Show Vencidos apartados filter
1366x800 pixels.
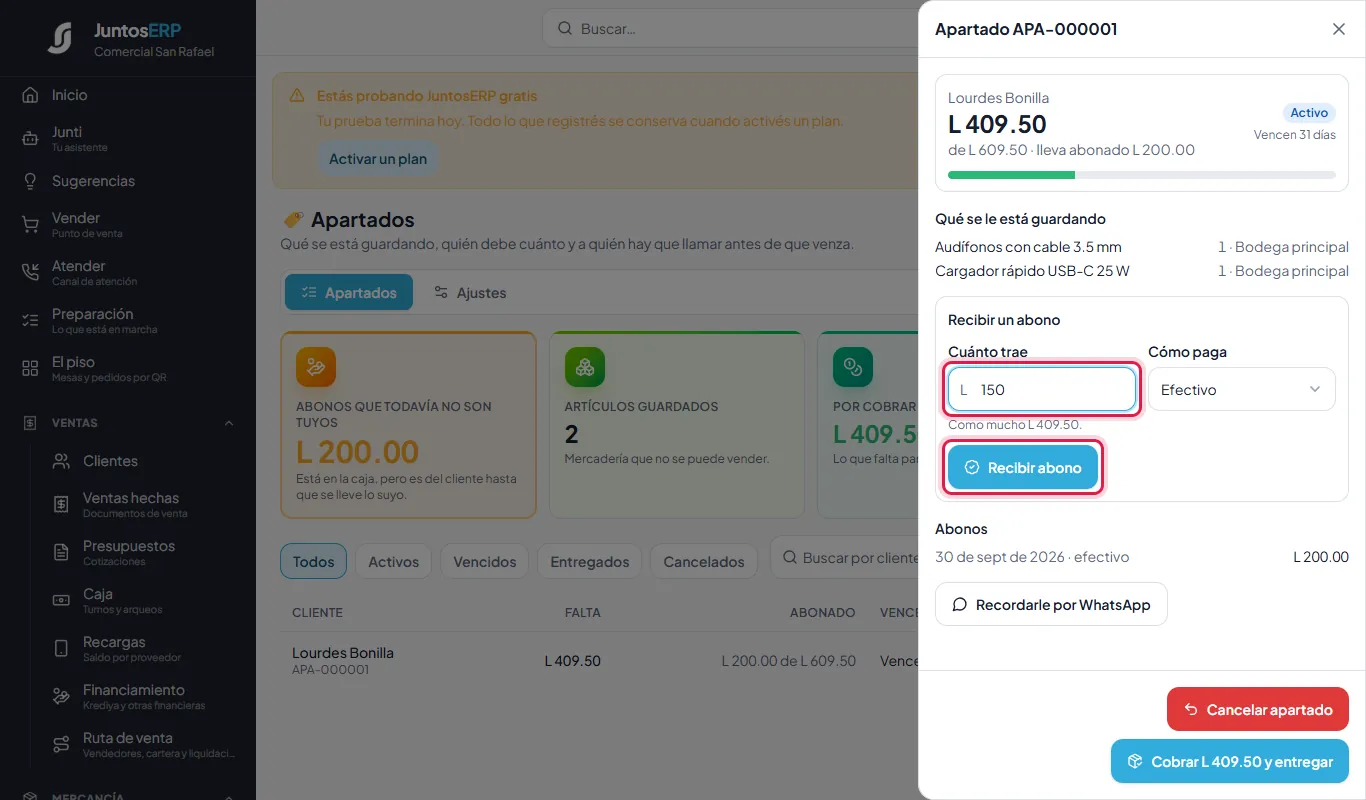click(x=485, y=561)
